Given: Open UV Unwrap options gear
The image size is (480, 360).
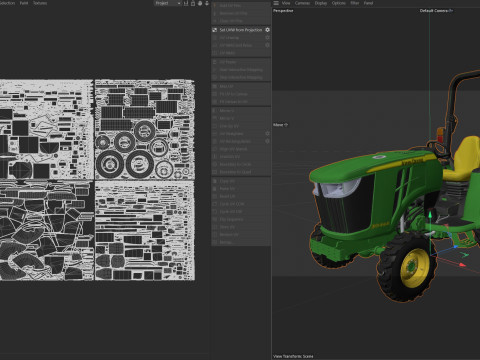Looking at the screenshot, I should 267,38.
